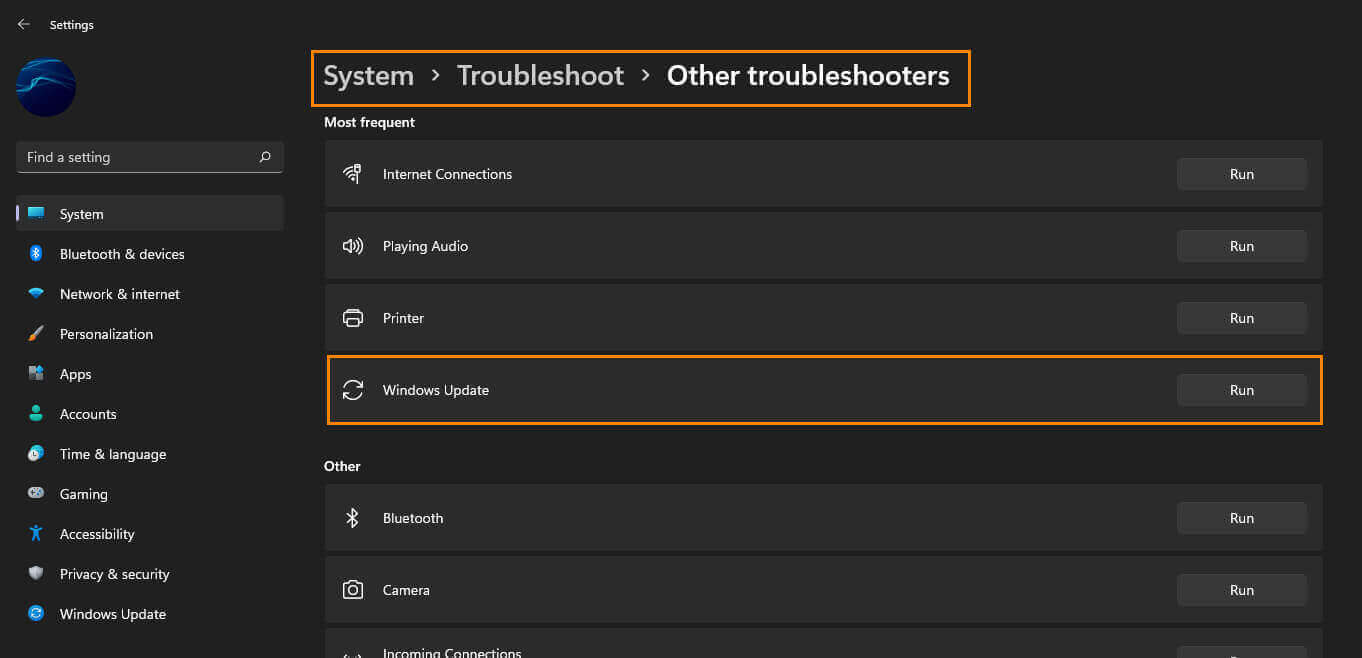
Task: Select the Windows Update row label
Action: click(436, 390)
